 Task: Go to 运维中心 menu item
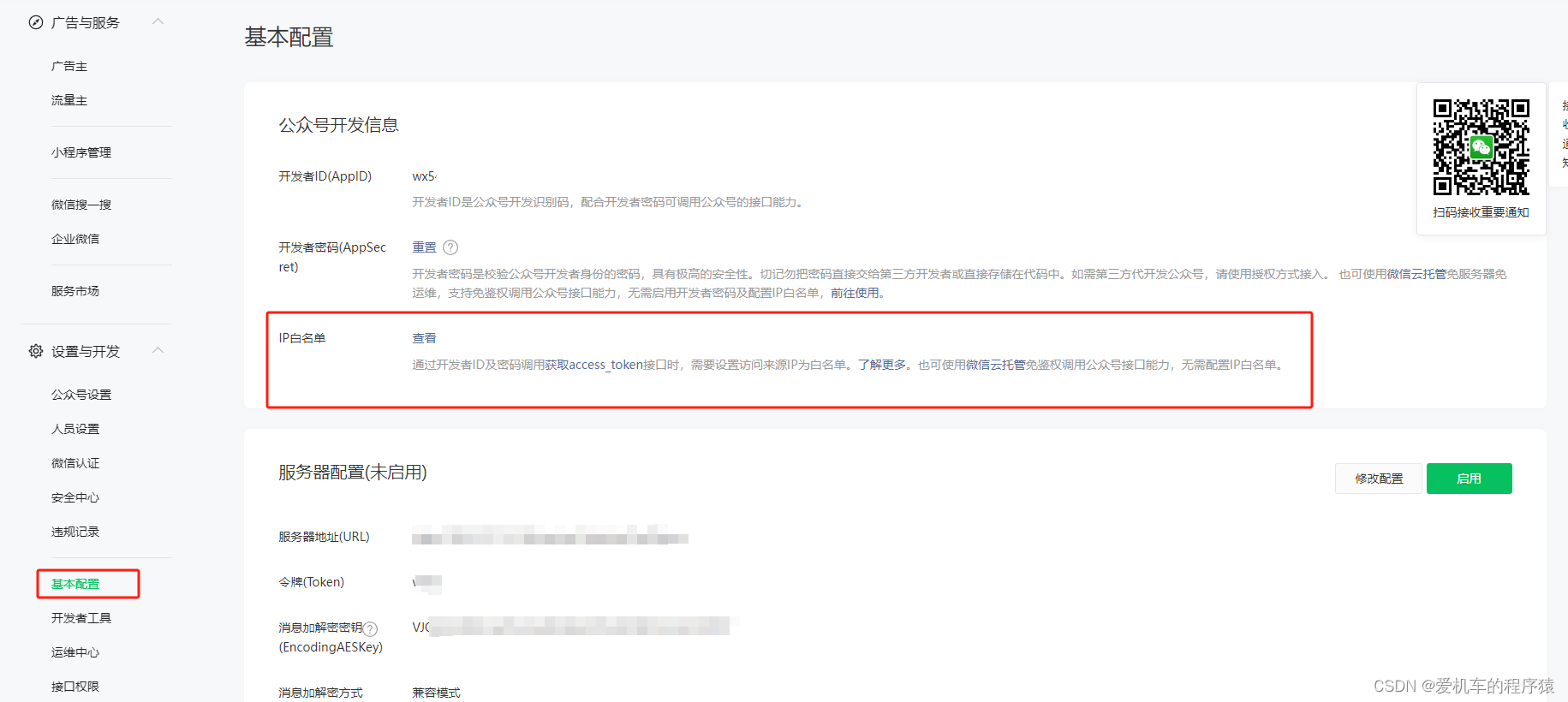tap(75, 652)
